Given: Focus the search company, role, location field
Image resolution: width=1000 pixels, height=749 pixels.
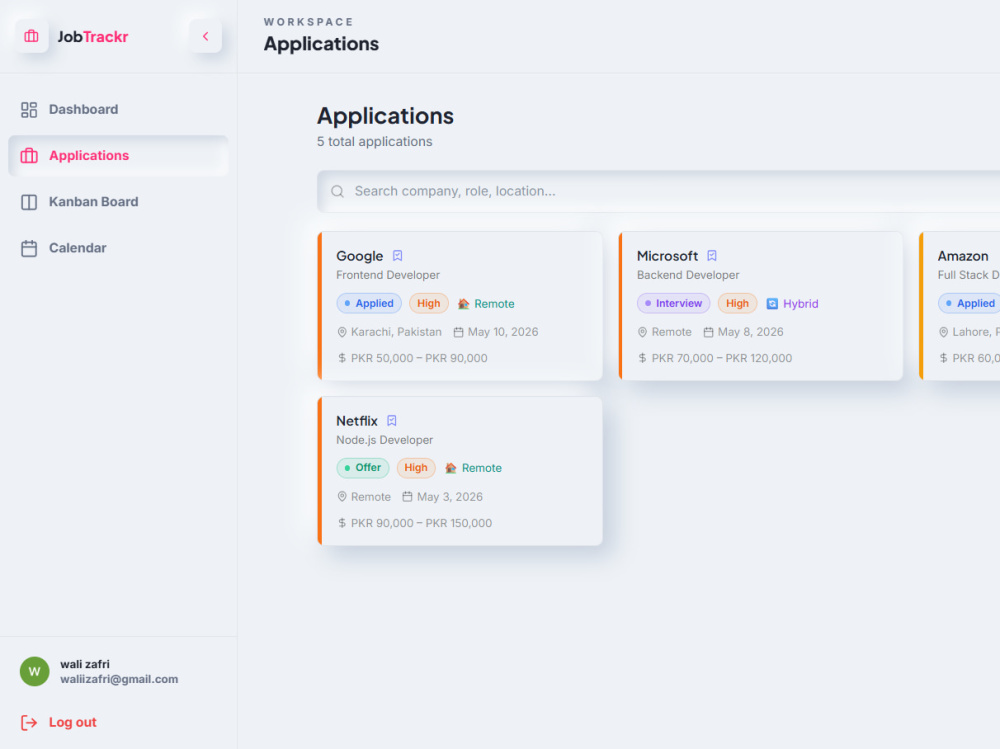Looking at the screenshot, I should (x=658, y=191).
